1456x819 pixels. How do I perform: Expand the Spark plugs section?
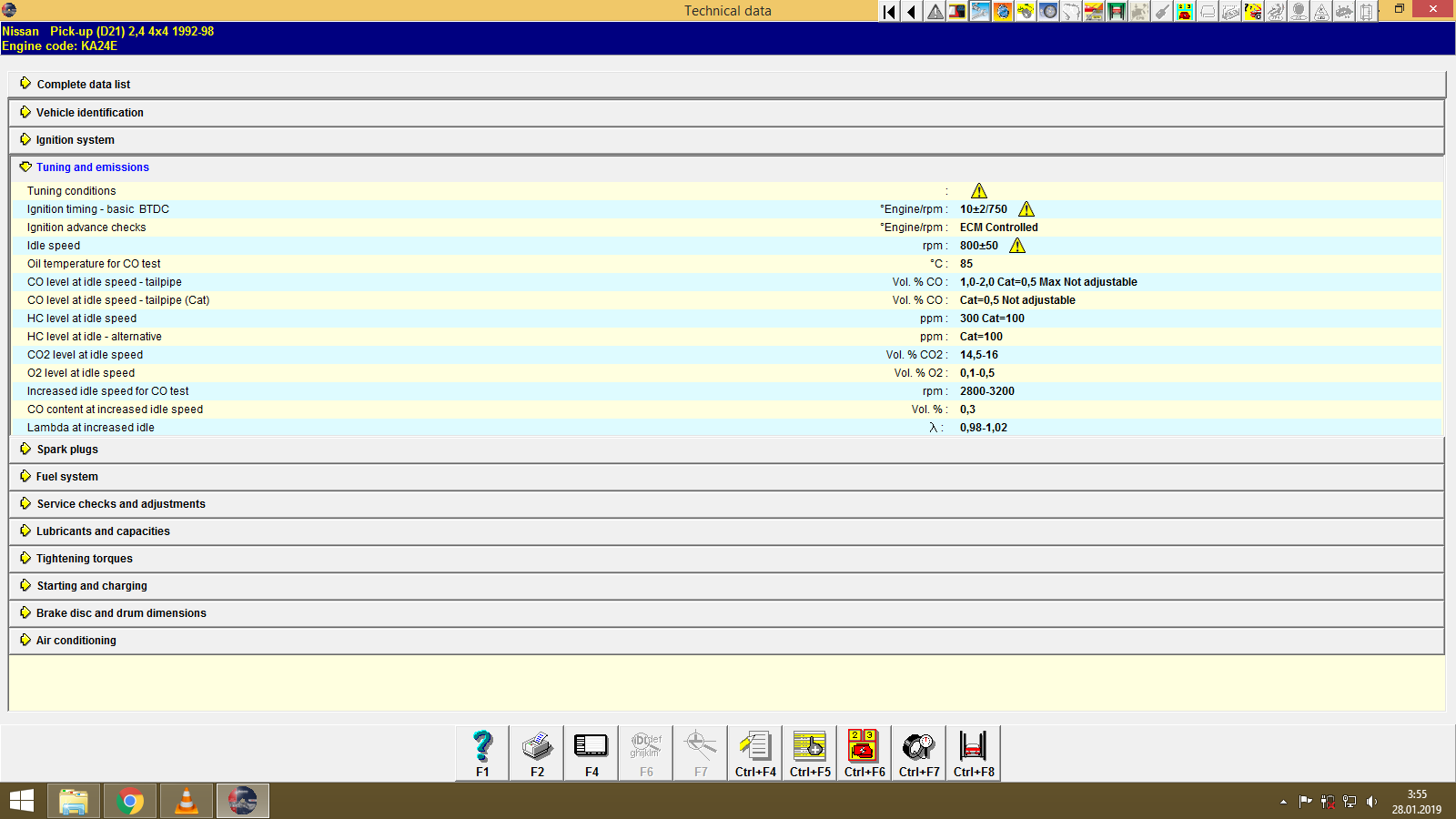point(66,449)
